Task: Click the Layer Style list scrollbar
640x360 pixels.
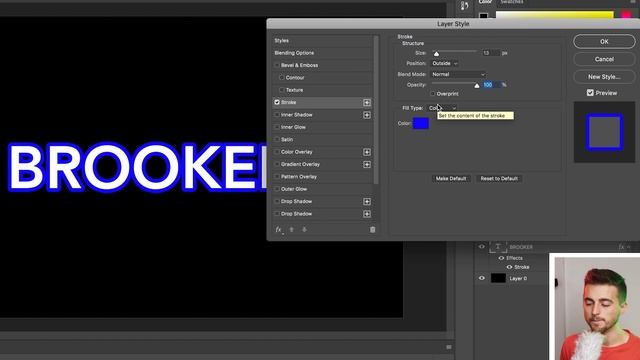Action: (x=376, y=110)
